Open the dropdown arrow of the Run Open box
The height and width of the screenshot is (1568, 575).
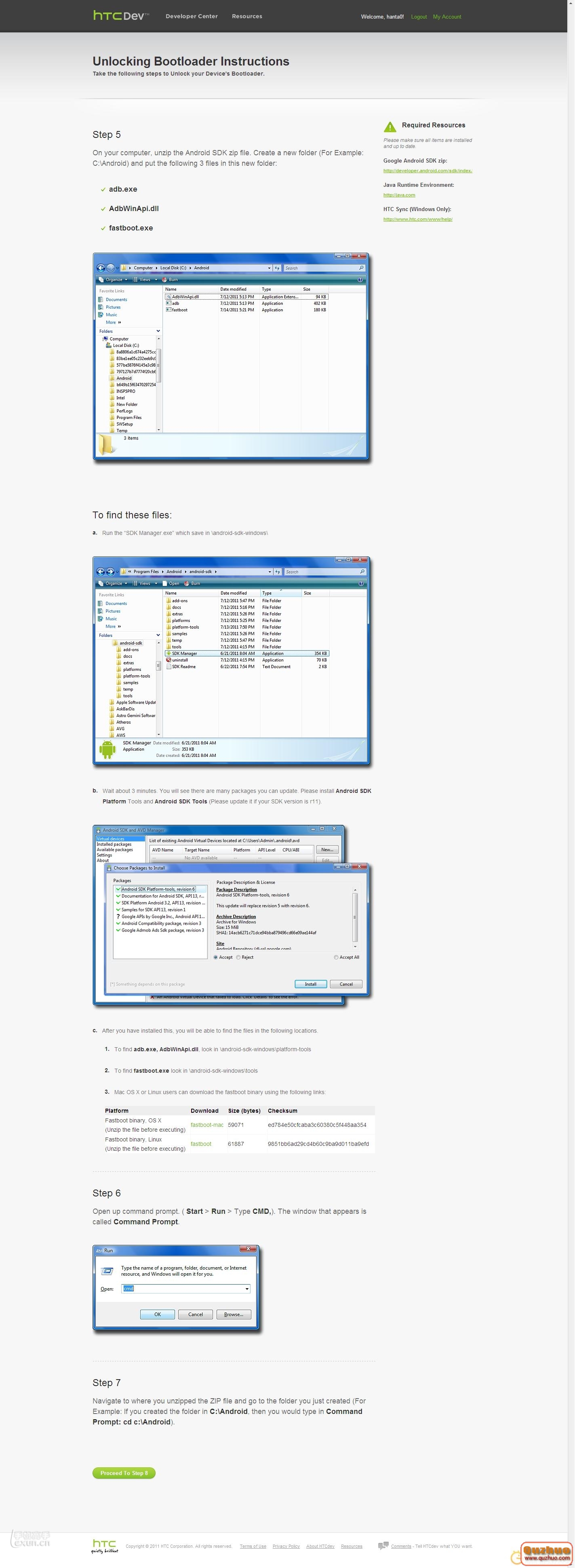[247, 1289]
